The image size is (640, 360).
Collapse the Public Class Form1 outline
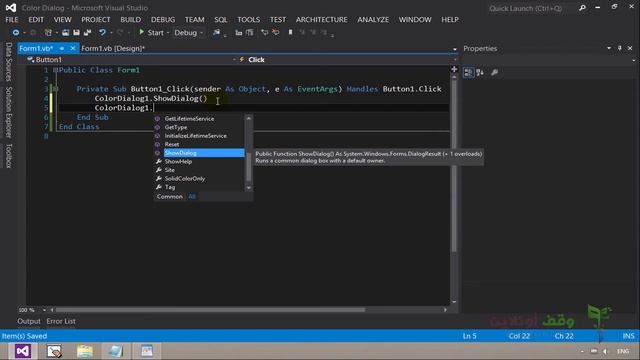55,70
